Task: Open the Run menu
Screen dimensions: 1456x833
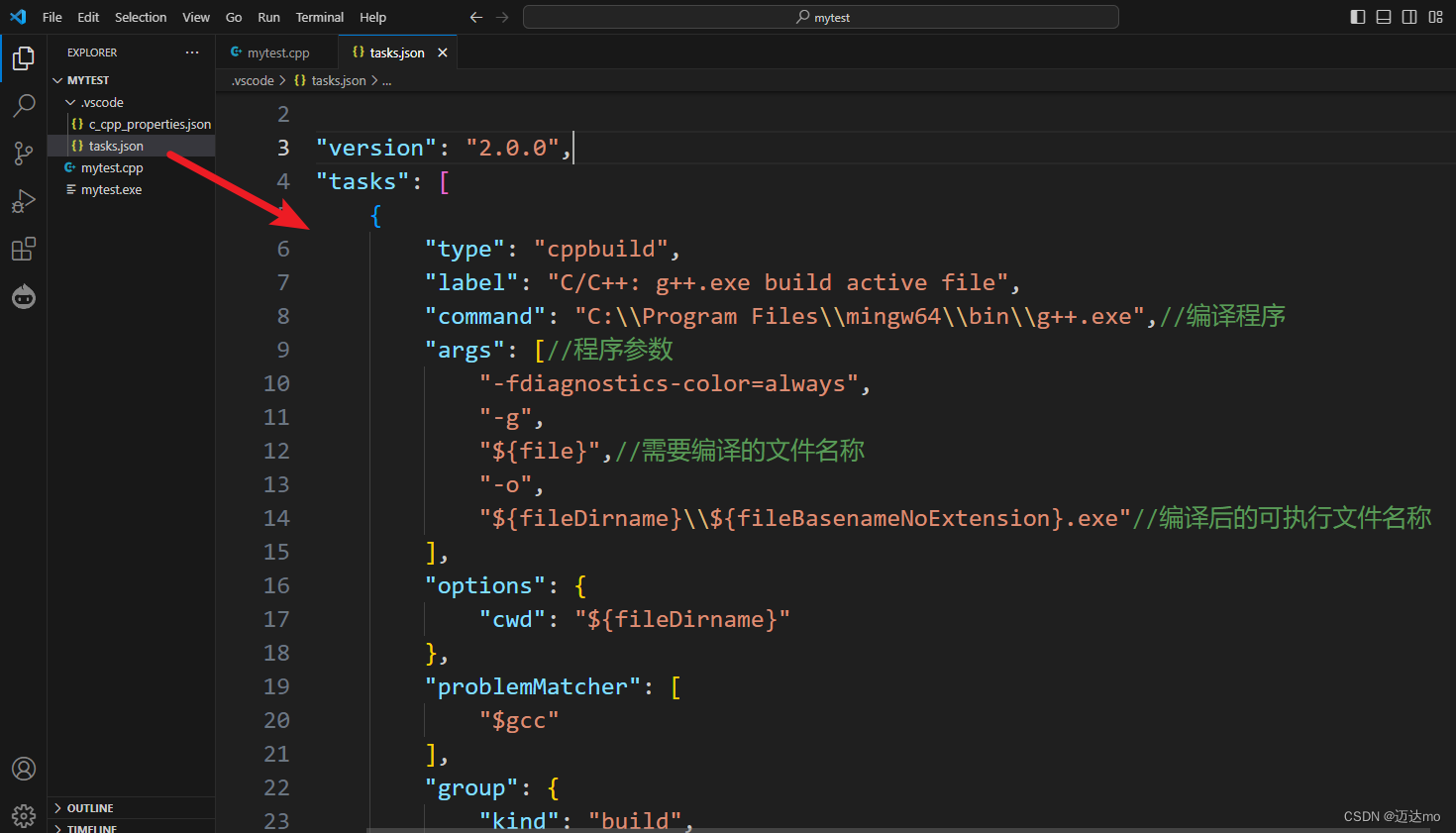Action: point(268,17)
